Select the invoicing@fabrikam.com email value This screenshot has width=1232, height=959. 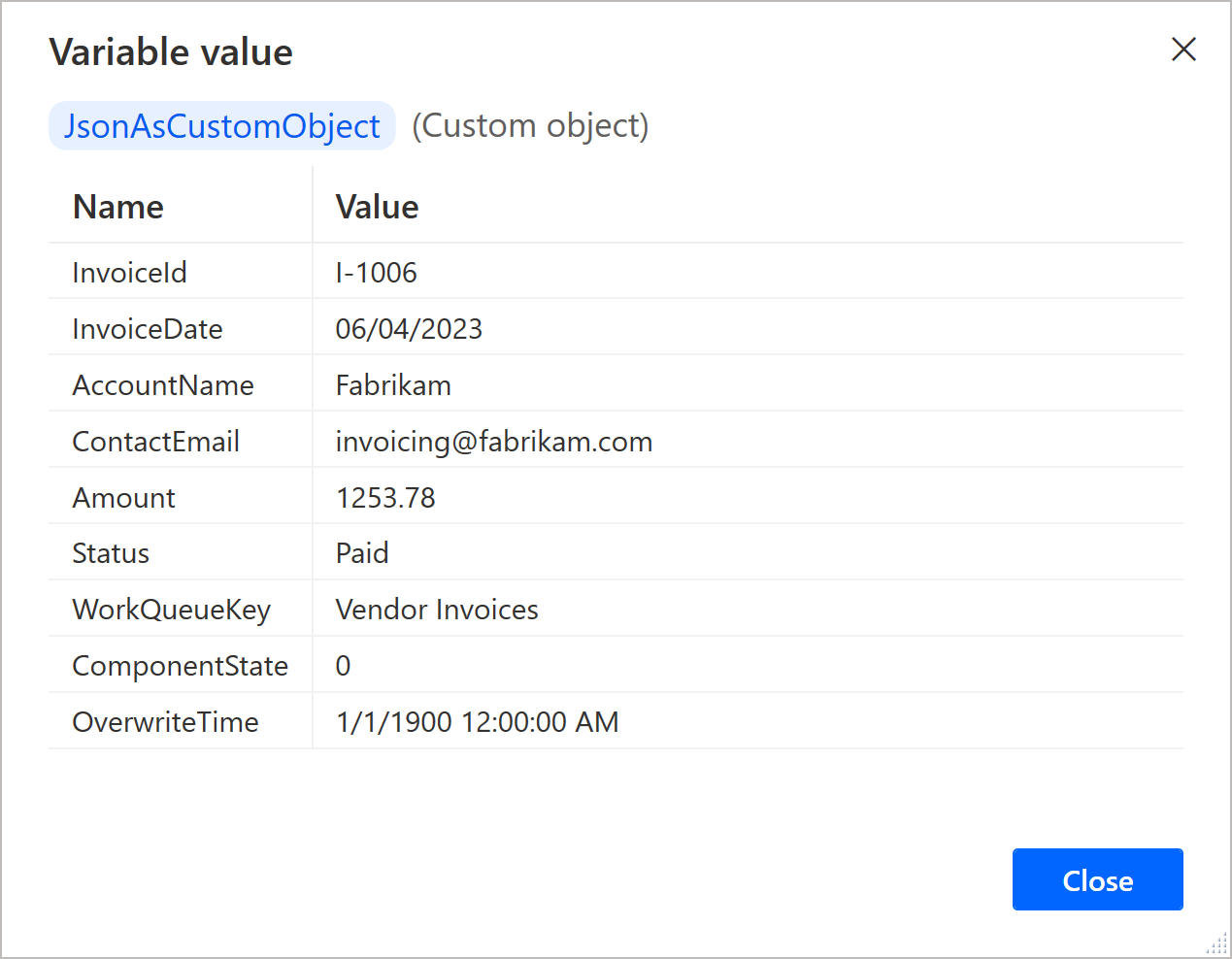pyautogui.click(x=494, y=442)
